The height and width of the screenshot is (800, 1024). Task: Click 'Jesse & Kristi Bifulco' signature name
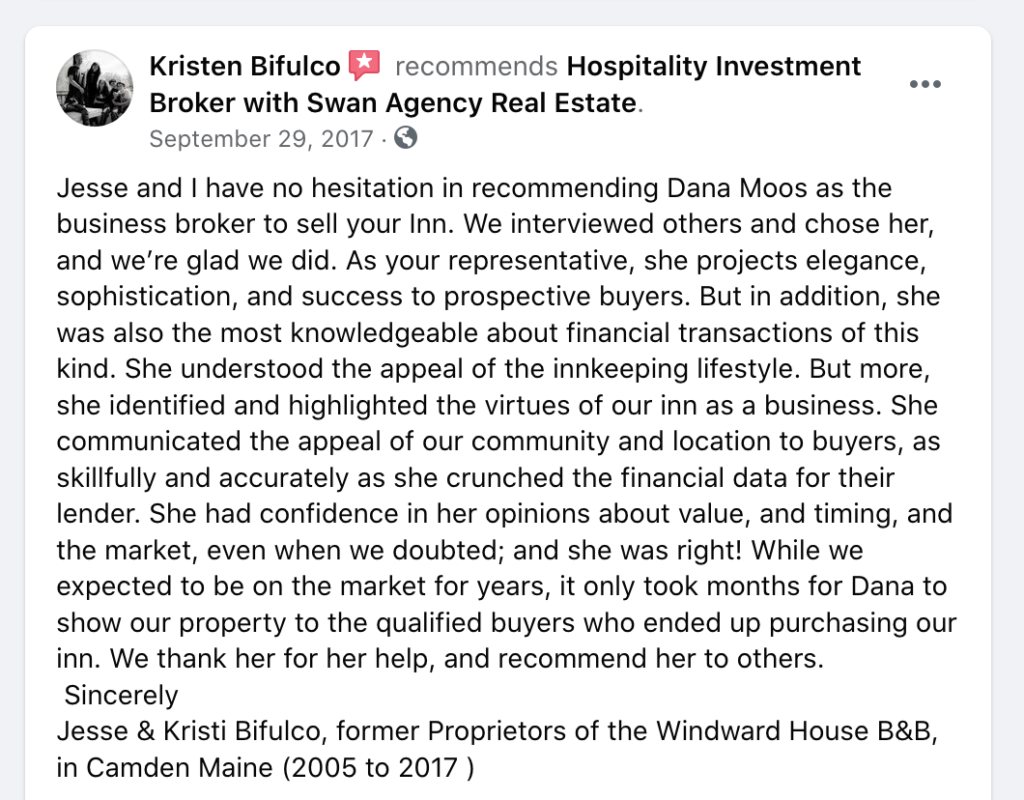tap(188, 731)
